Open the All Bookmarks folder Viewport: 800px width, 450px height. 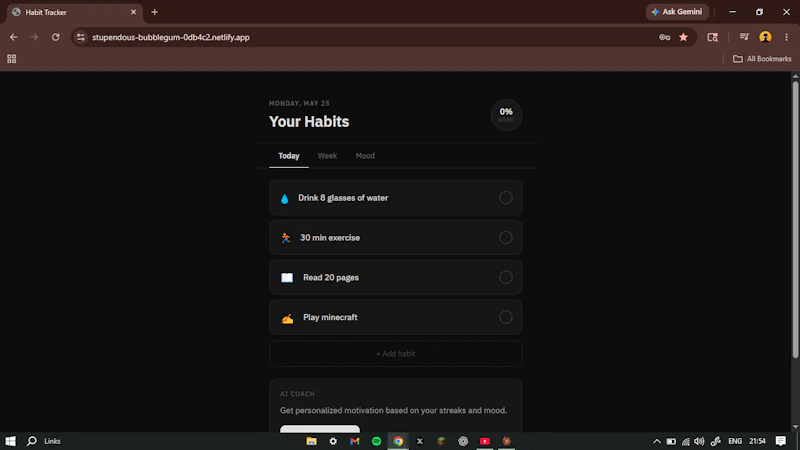[762, 59]
